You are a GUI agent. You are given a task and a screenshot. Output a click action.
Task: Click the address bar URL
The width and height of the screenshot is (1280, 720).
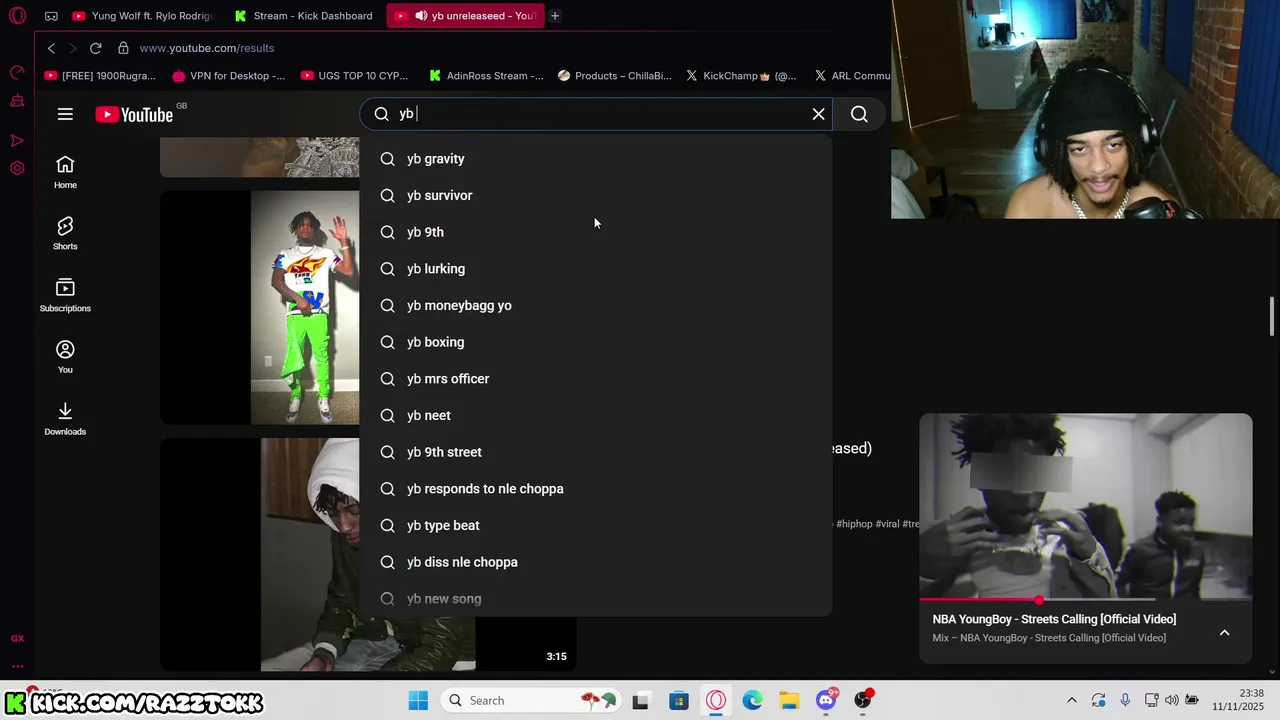point(207,48)
